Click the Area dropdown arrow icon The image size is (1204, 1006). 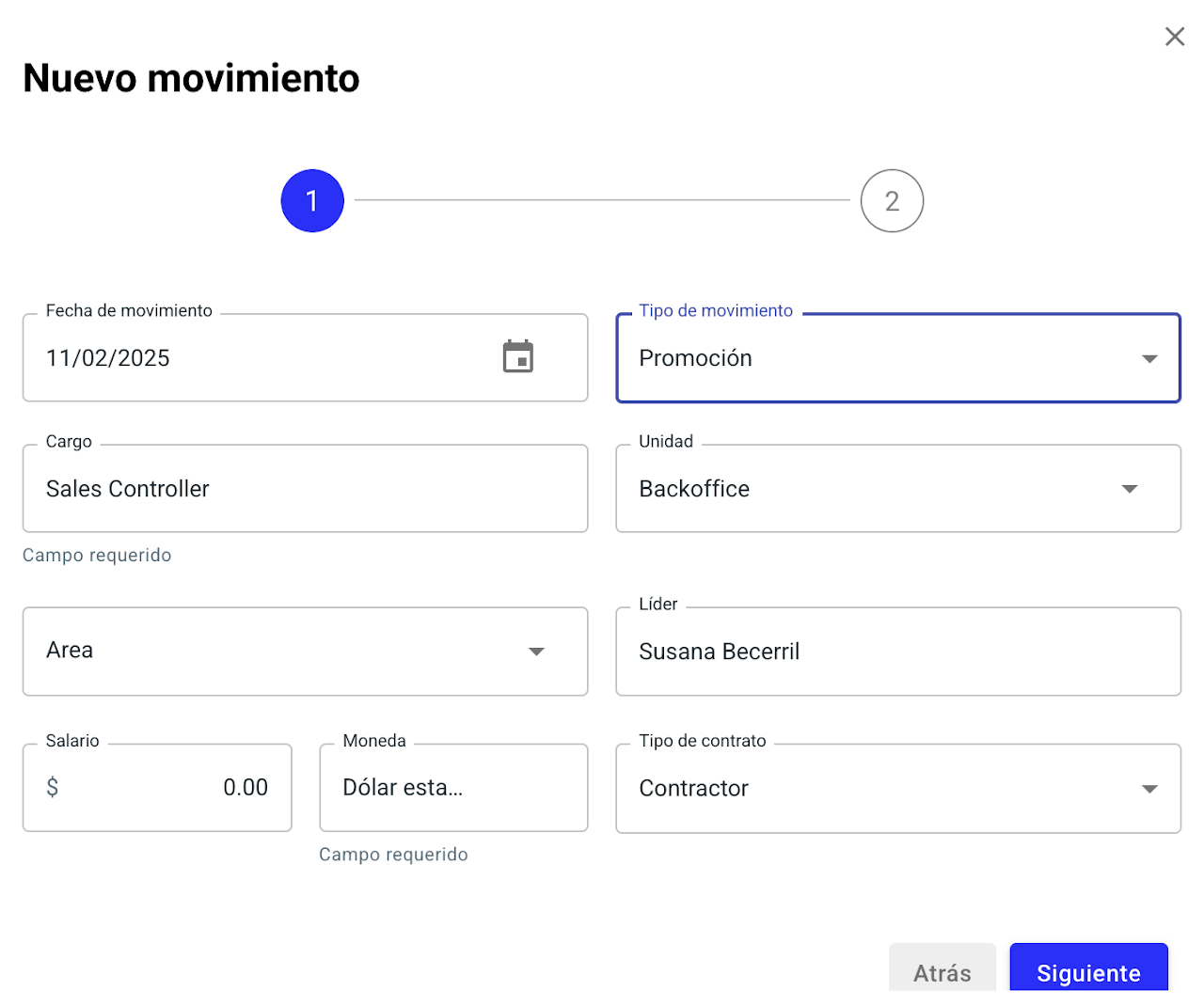pos(536,652)
